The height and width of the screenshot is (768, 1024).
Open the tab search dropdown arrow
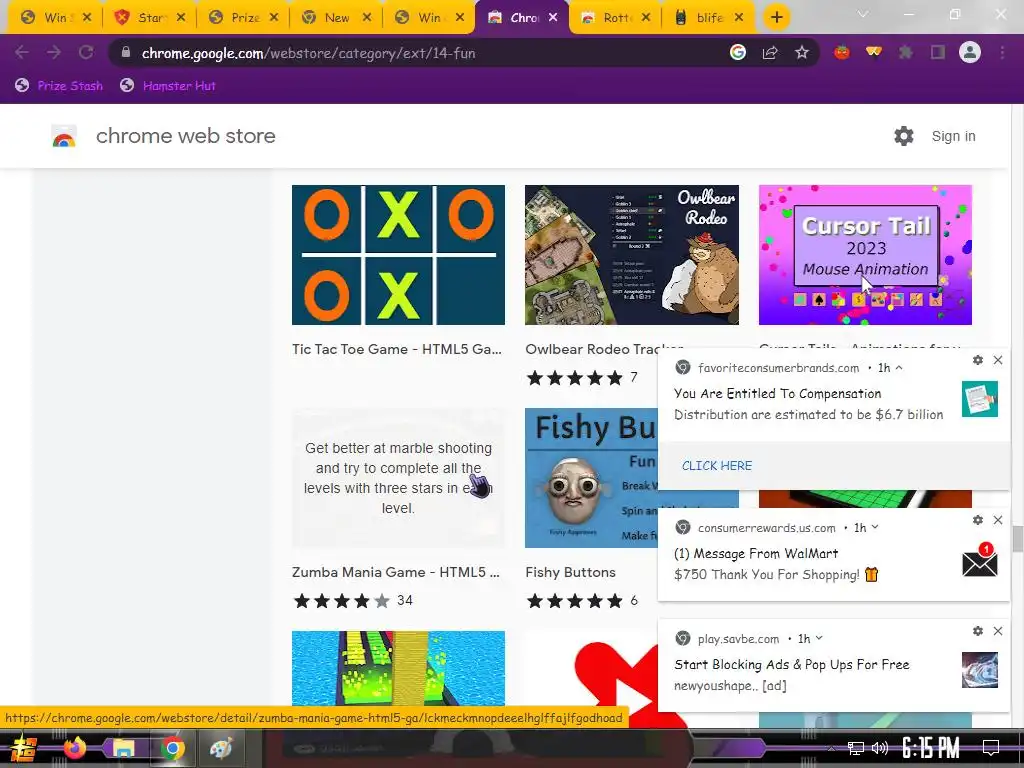click(863, 14)
